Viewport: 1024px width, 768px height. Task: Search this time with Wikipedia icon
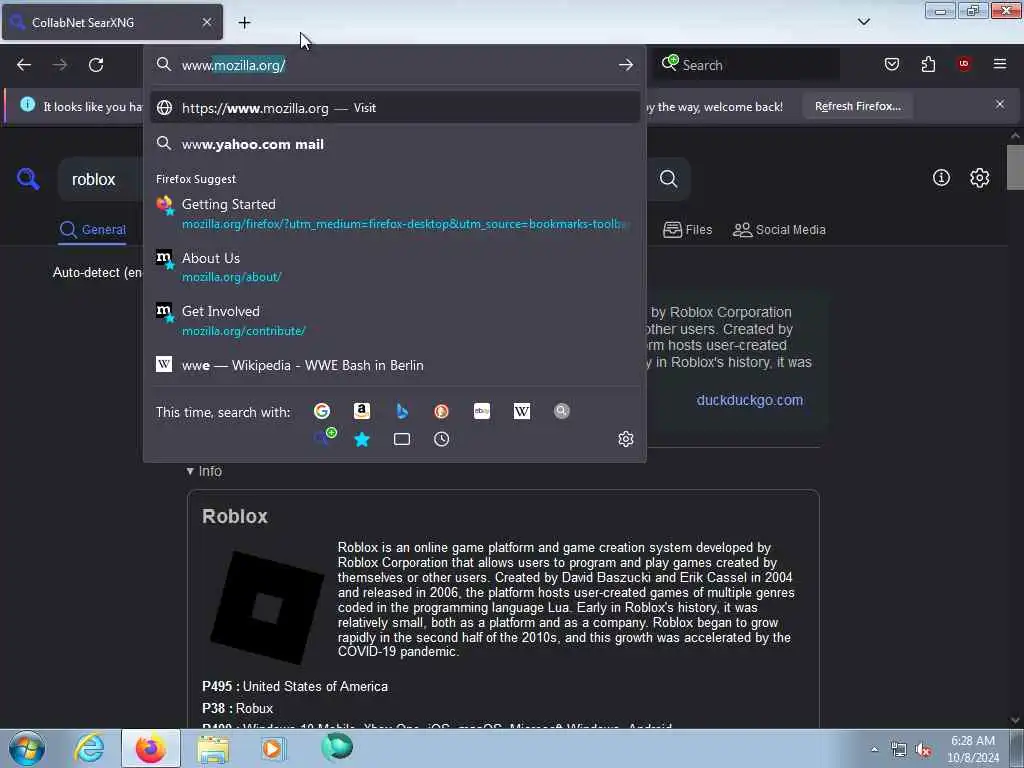pyautogui.click(x=522, y=411)
